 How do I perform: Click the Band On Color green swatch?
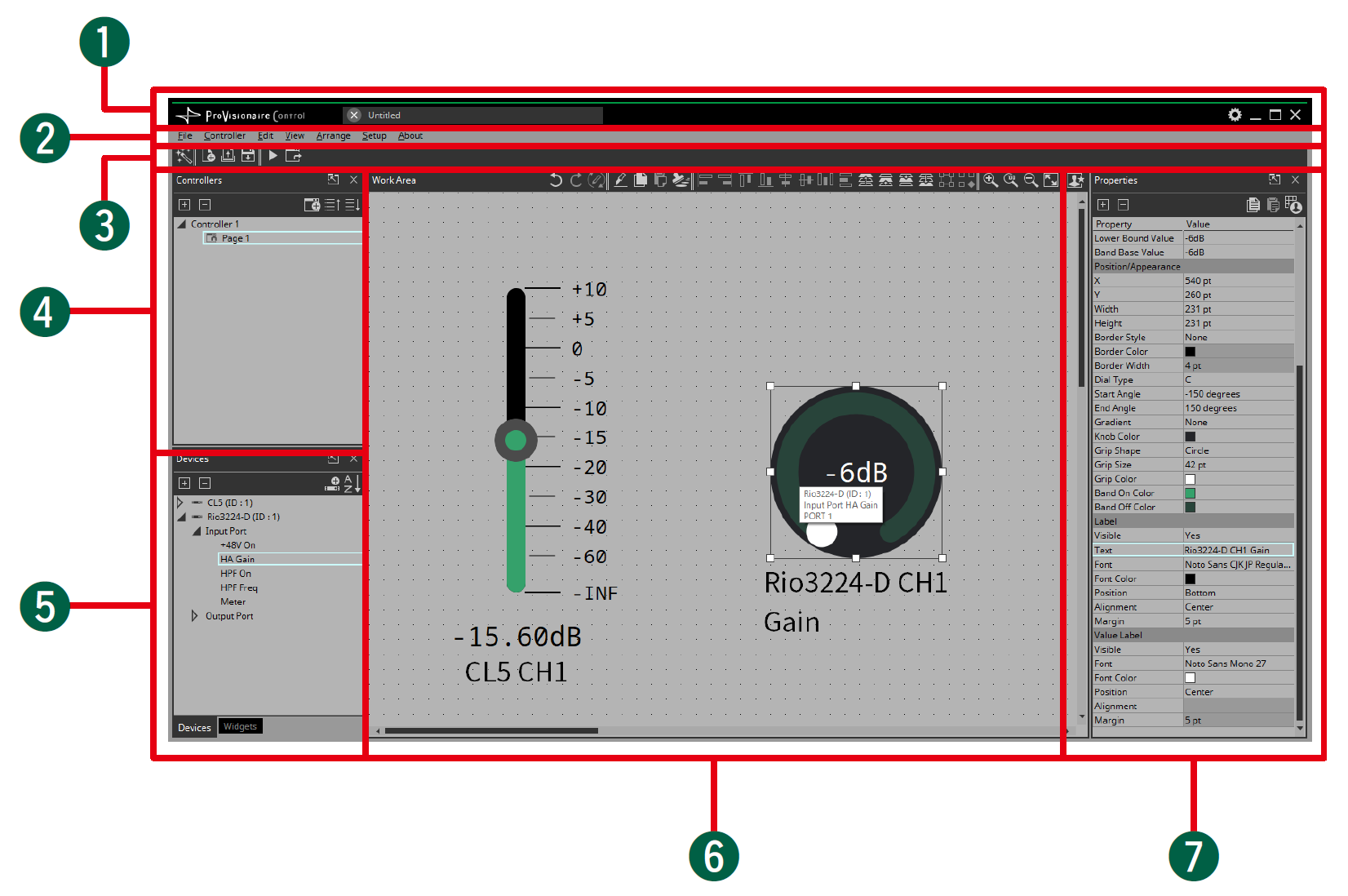1190,493
